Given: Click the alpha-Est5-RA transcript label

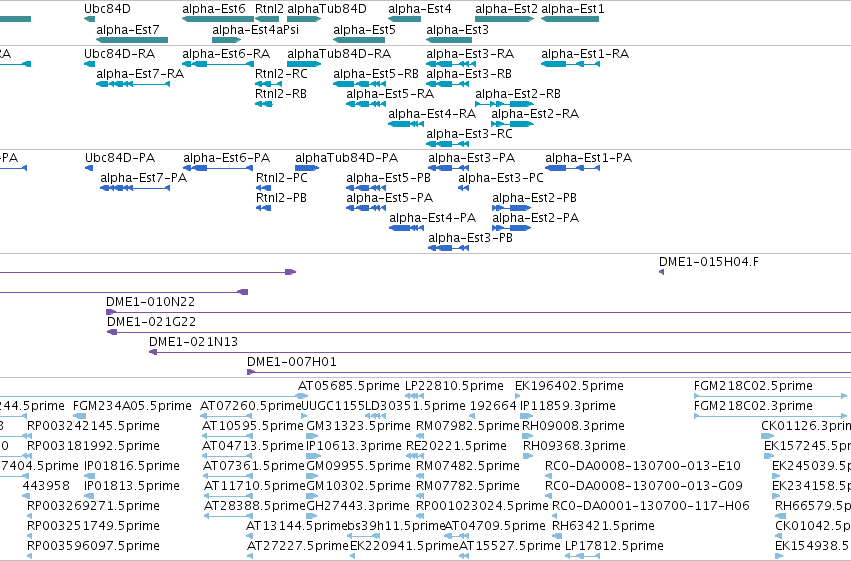Looking at the screenshot, I should click(x=390, y=93).
